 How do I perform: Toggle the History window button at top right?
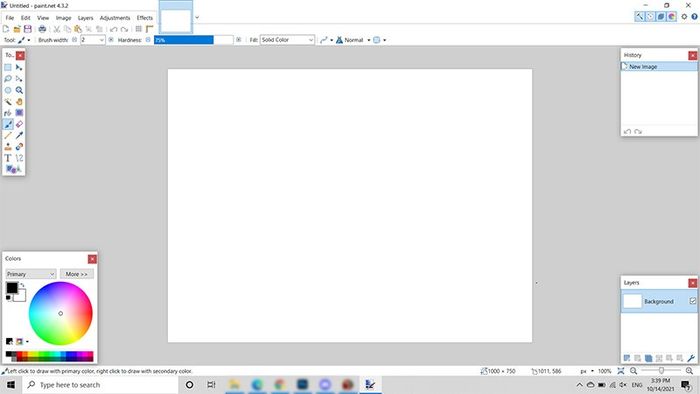pyautogui.click(x=650, y=17)
